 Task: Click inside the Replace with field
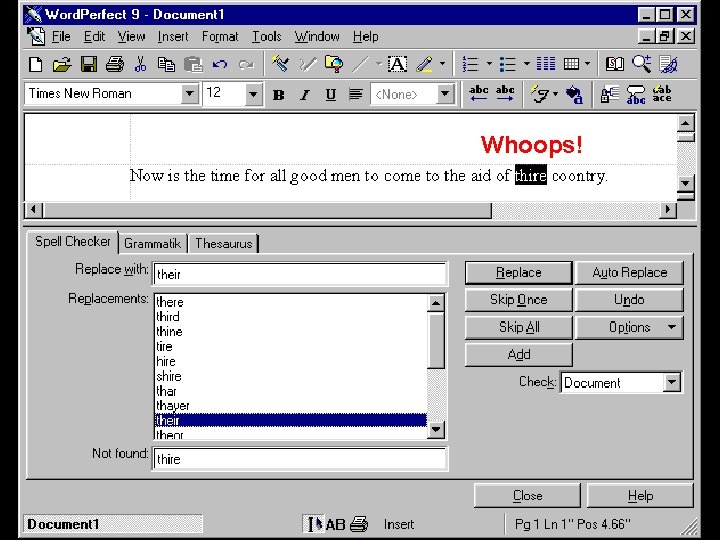click(299, 275)
